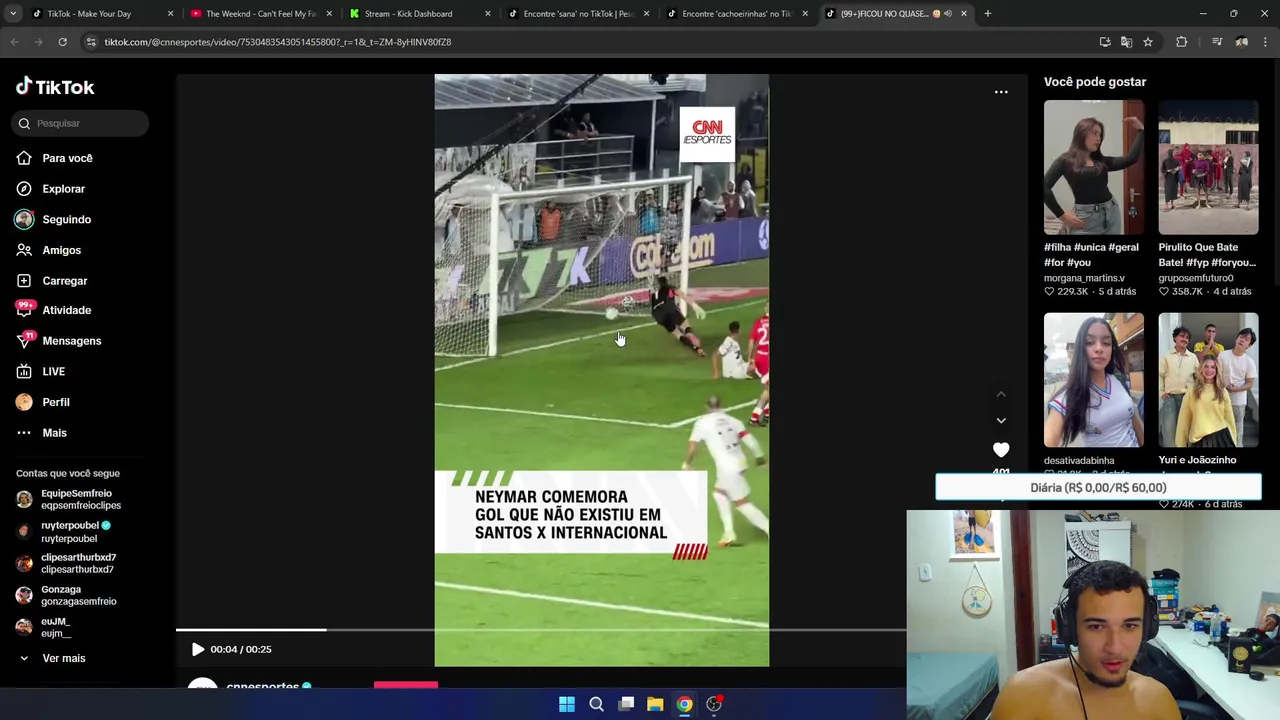Click the people icon beside Amigos
The height and width of the screenshot is (720, 1280).
(x=24, y=250)
